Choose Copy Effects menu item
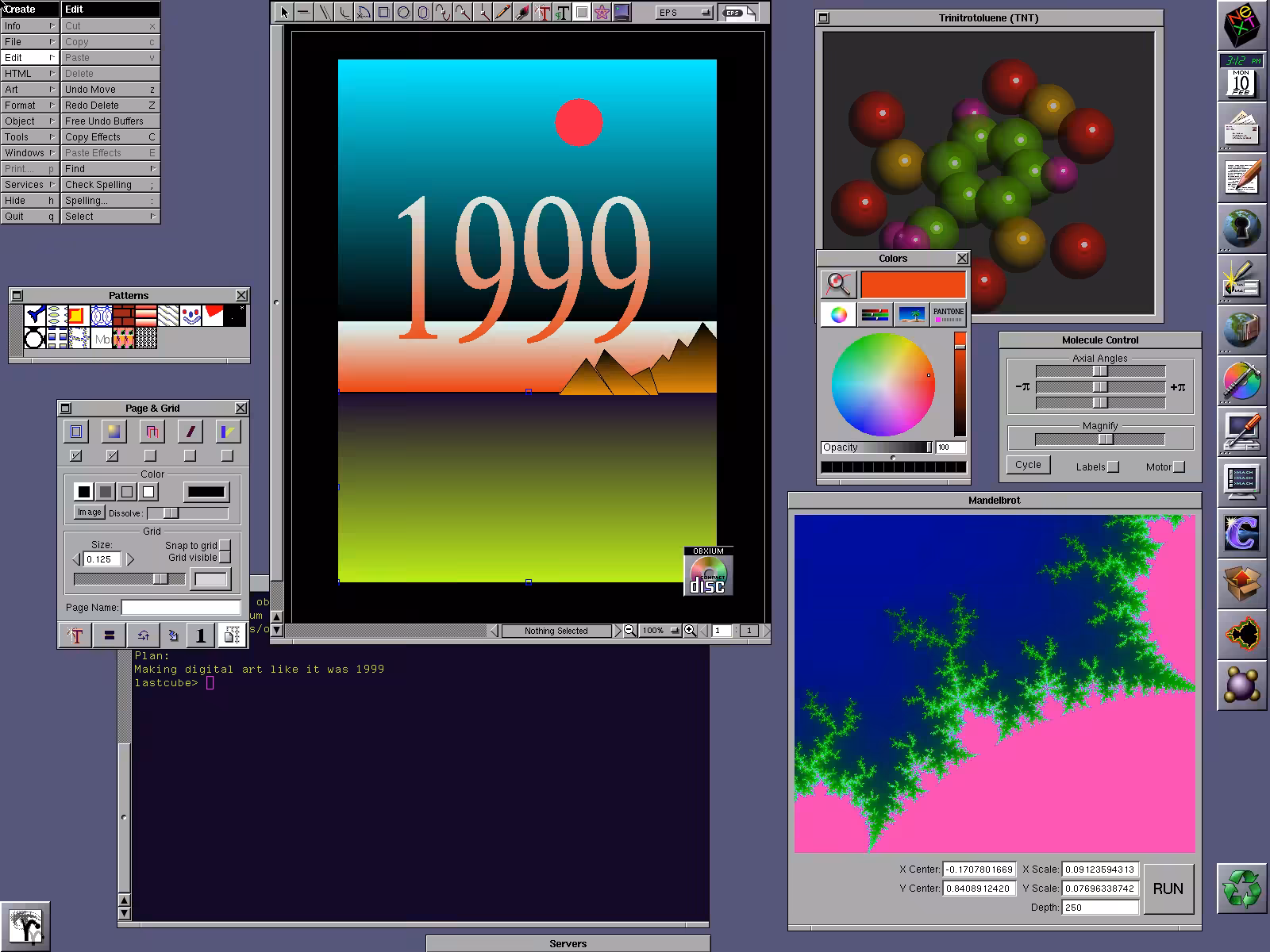1270x952 pixels. pos(110,137)
